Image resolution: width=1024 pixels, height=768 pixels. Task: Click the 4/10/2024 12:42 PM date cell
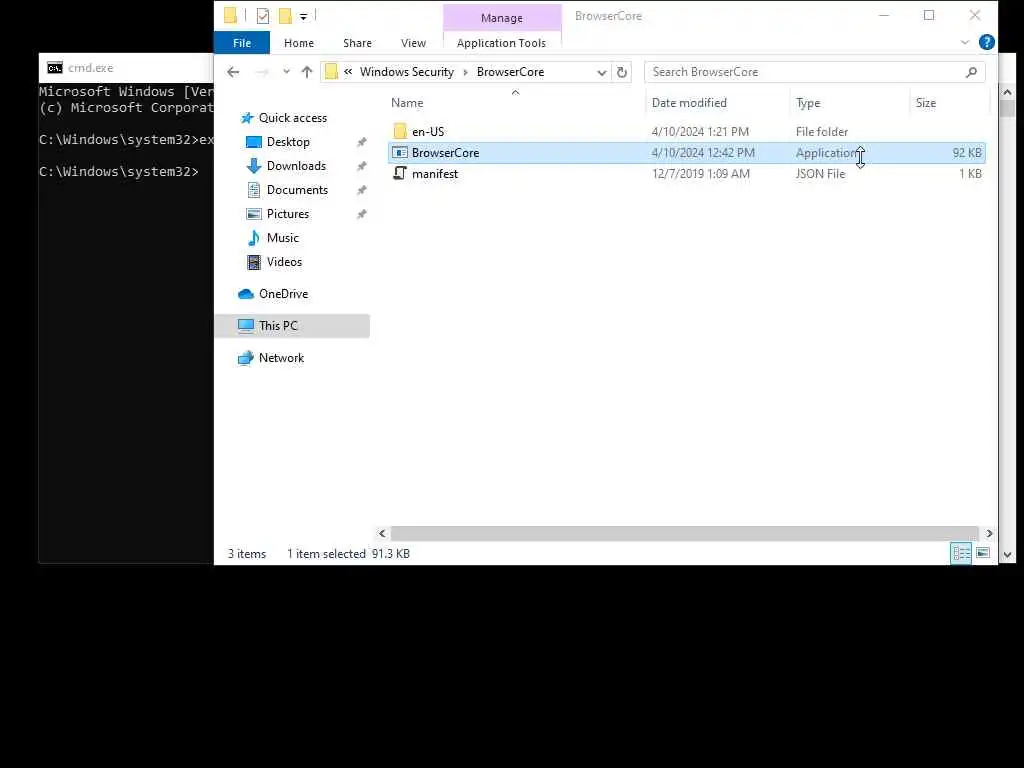pyautogui.click(x=703, y=153)
